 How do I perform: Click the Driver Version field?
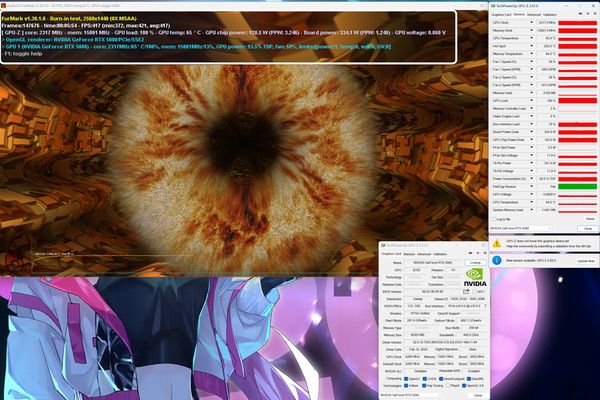click(x=445, y=342)
